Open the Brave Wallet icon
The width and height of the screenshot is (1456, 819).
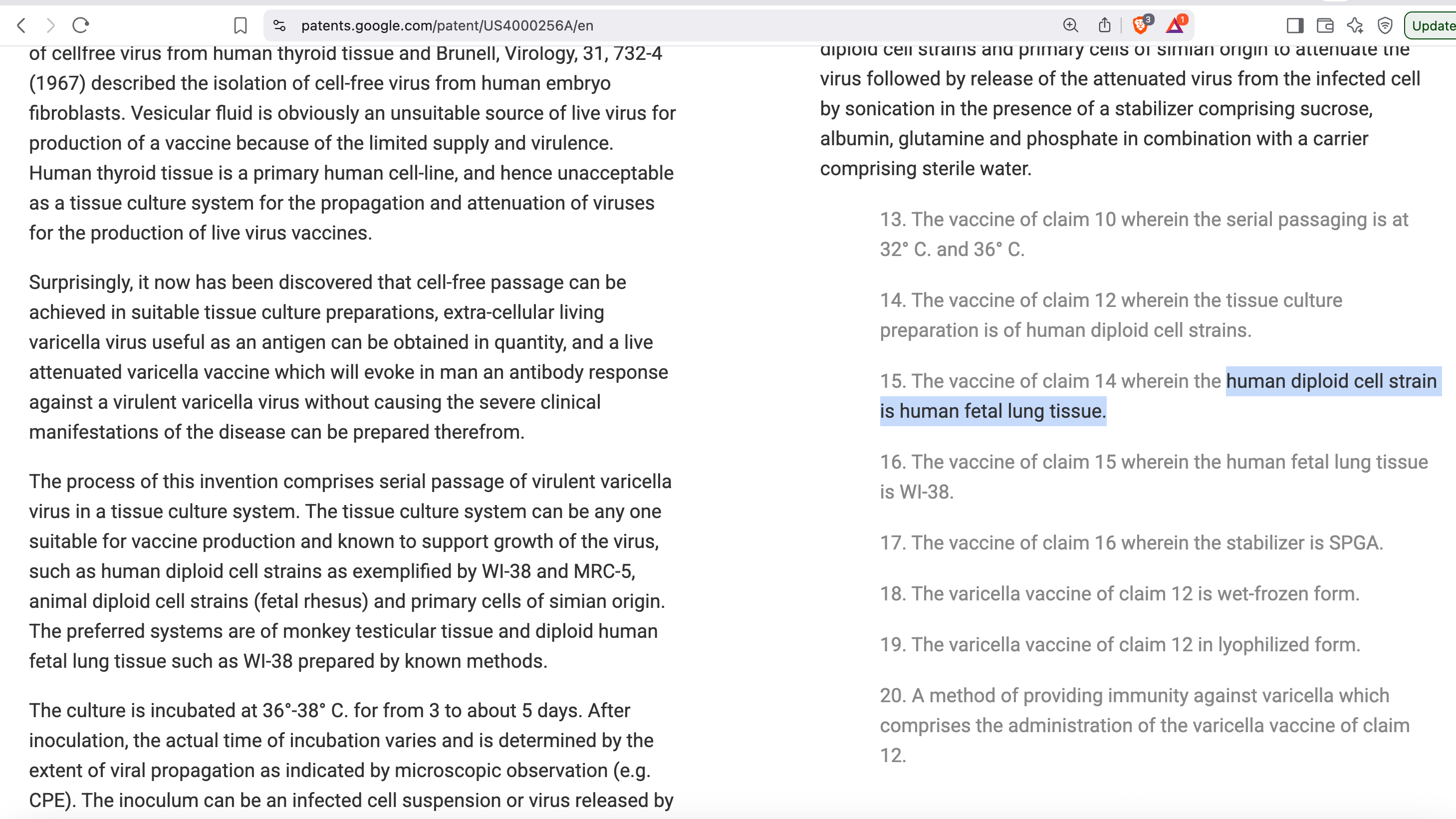1325,25
